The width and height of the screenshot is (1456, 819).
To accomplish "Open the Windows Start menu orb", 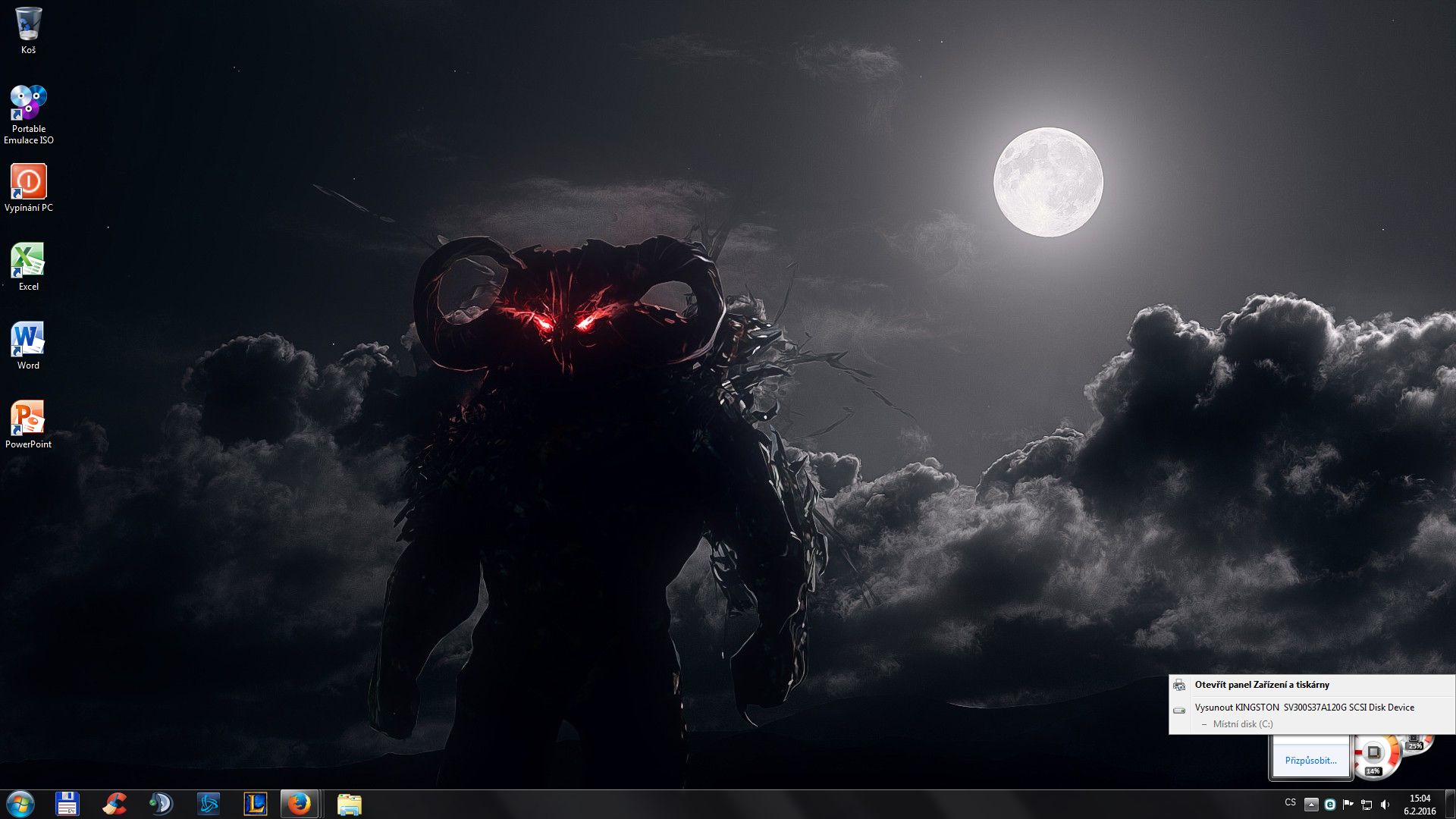I will click(x=20, y=804).
